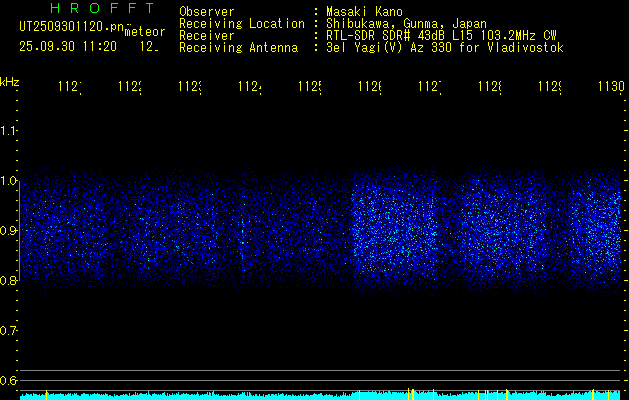
Task: Click the 0.7 frequency axis label
Action: [x=8, y=331]
